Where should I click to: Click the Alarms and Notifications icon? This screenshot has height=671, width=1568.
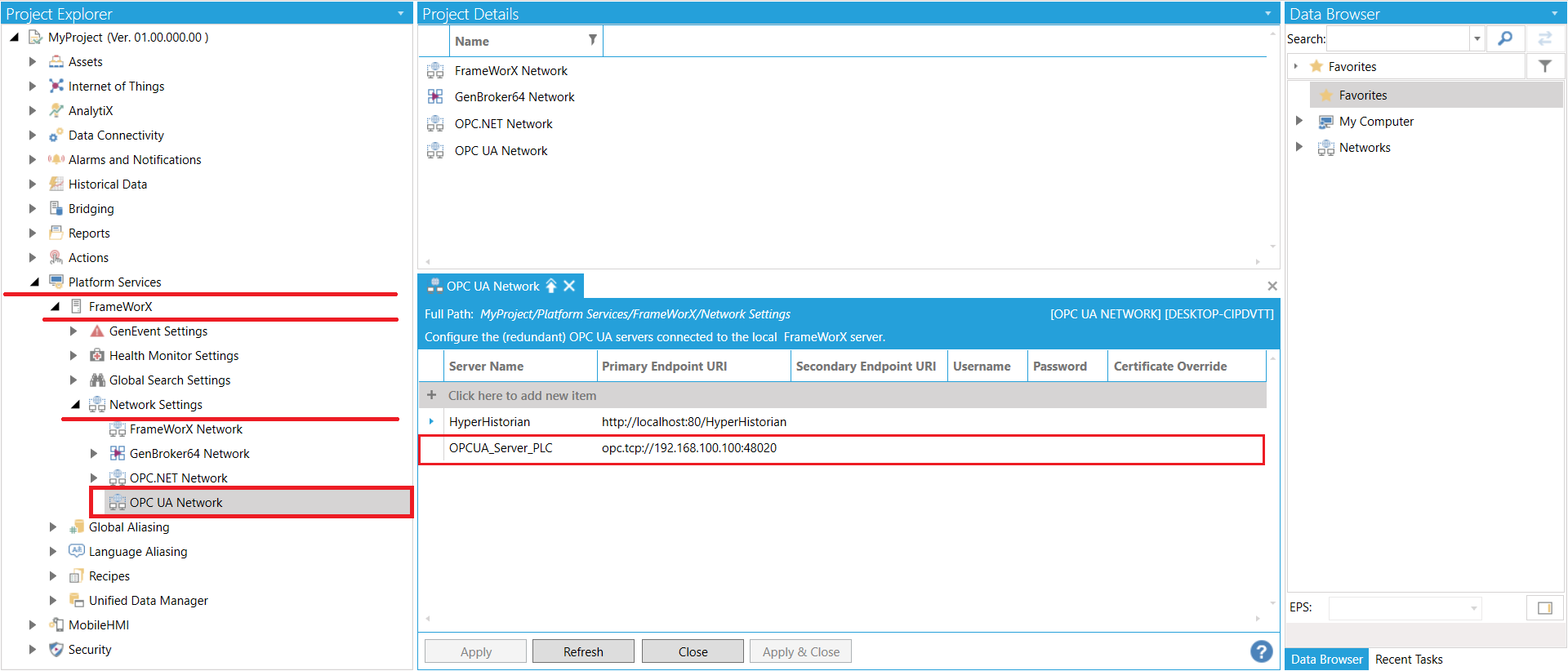[x=56, y=159]
